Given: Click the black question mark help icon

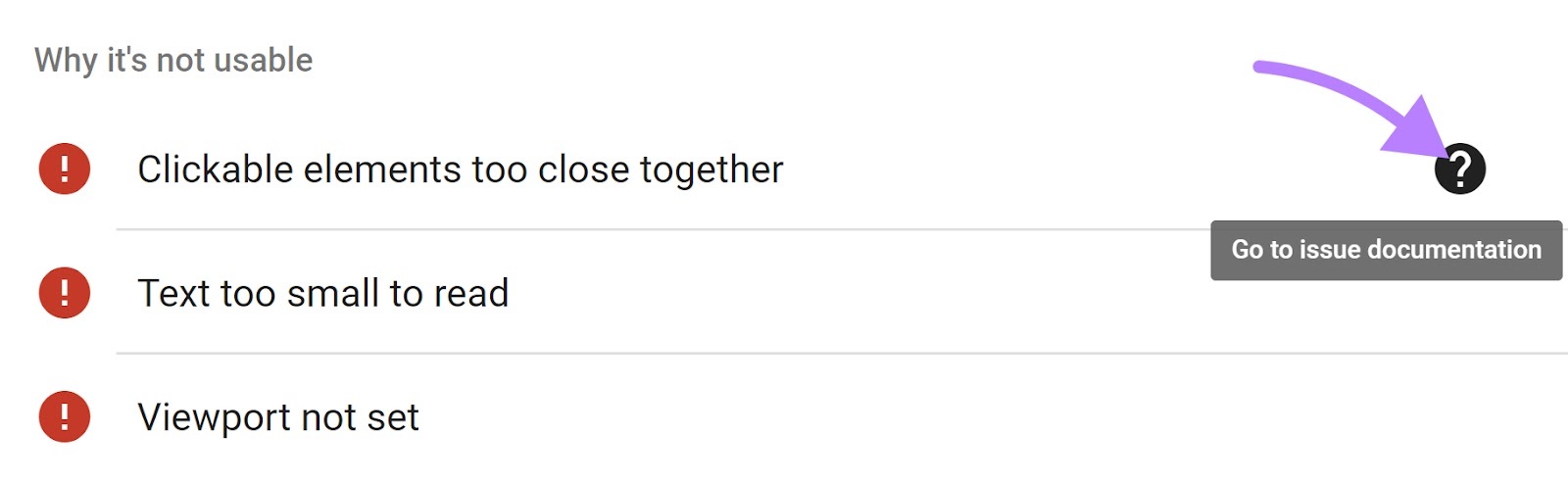Looking at the screenshot, I should [1459, 169].
